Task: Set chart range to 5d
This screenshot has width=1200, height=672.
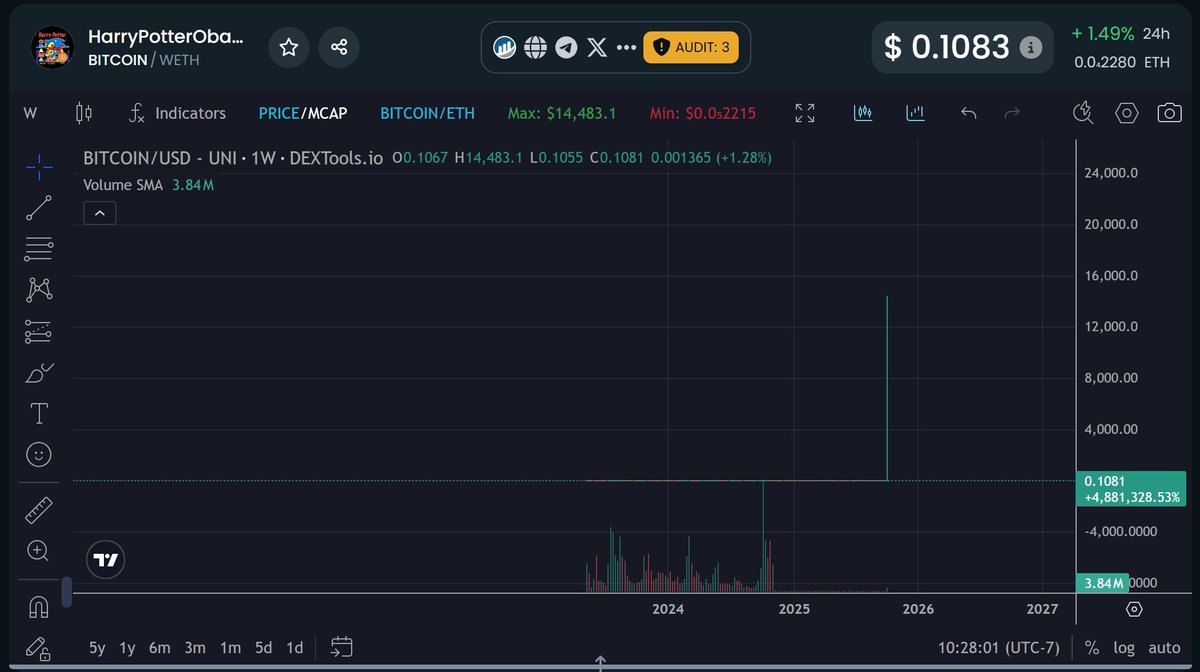Action: (263, 647)
